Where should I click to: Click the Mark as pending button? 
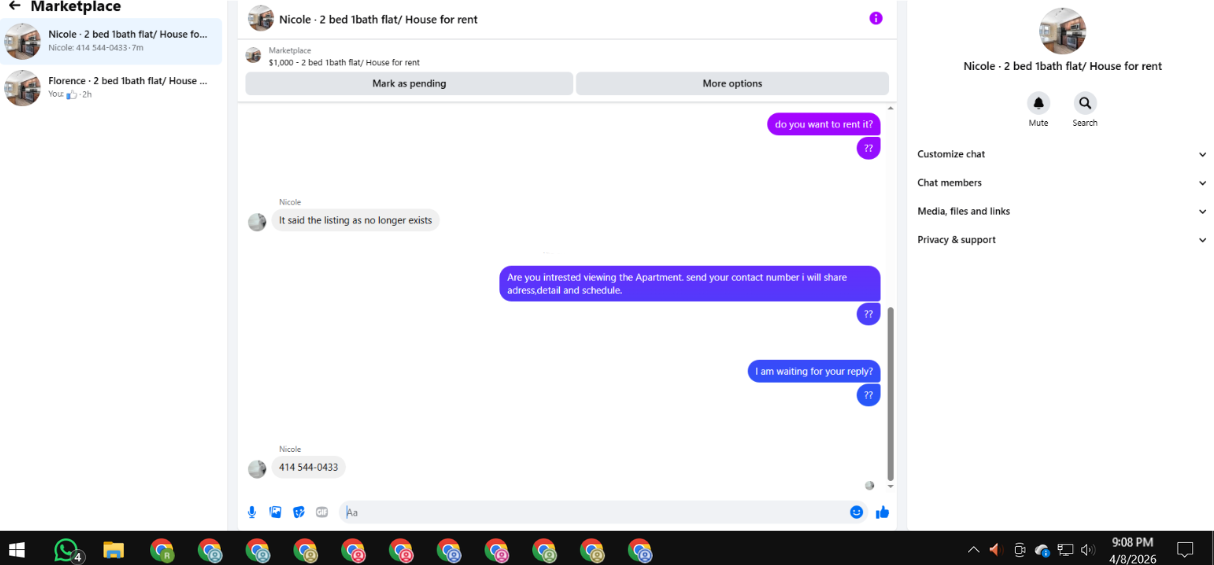(409, 83)
